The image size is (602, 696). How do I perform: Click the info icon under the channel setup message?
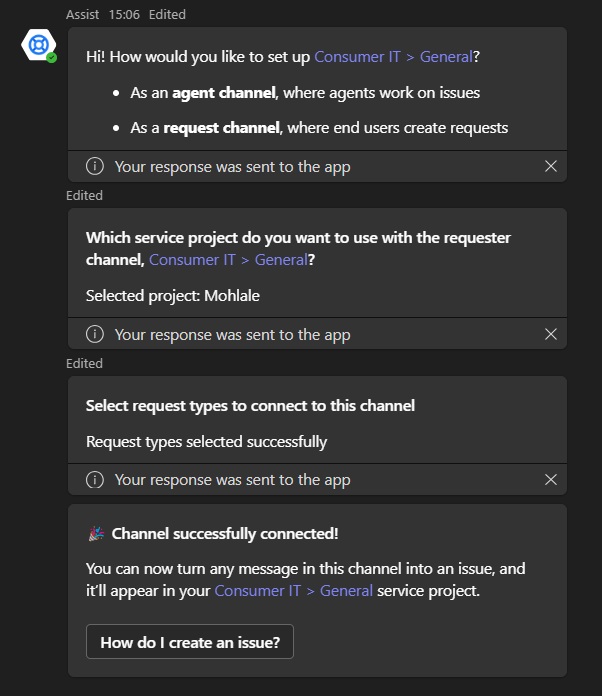(95, 167)
